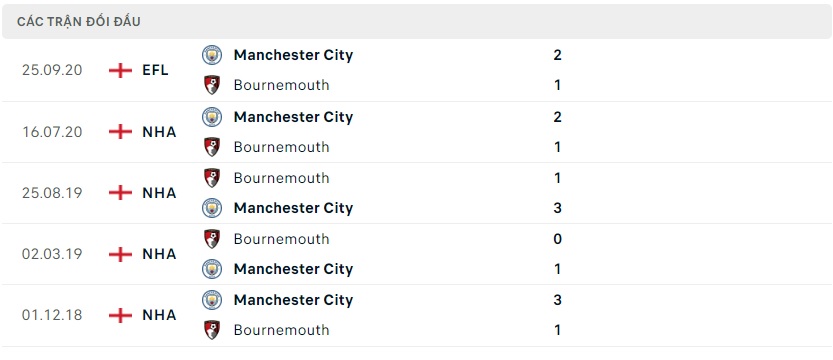Click Manchester City crest in 02.03.19 match
This screenshot has width=833, height=360.
[212, 269]
